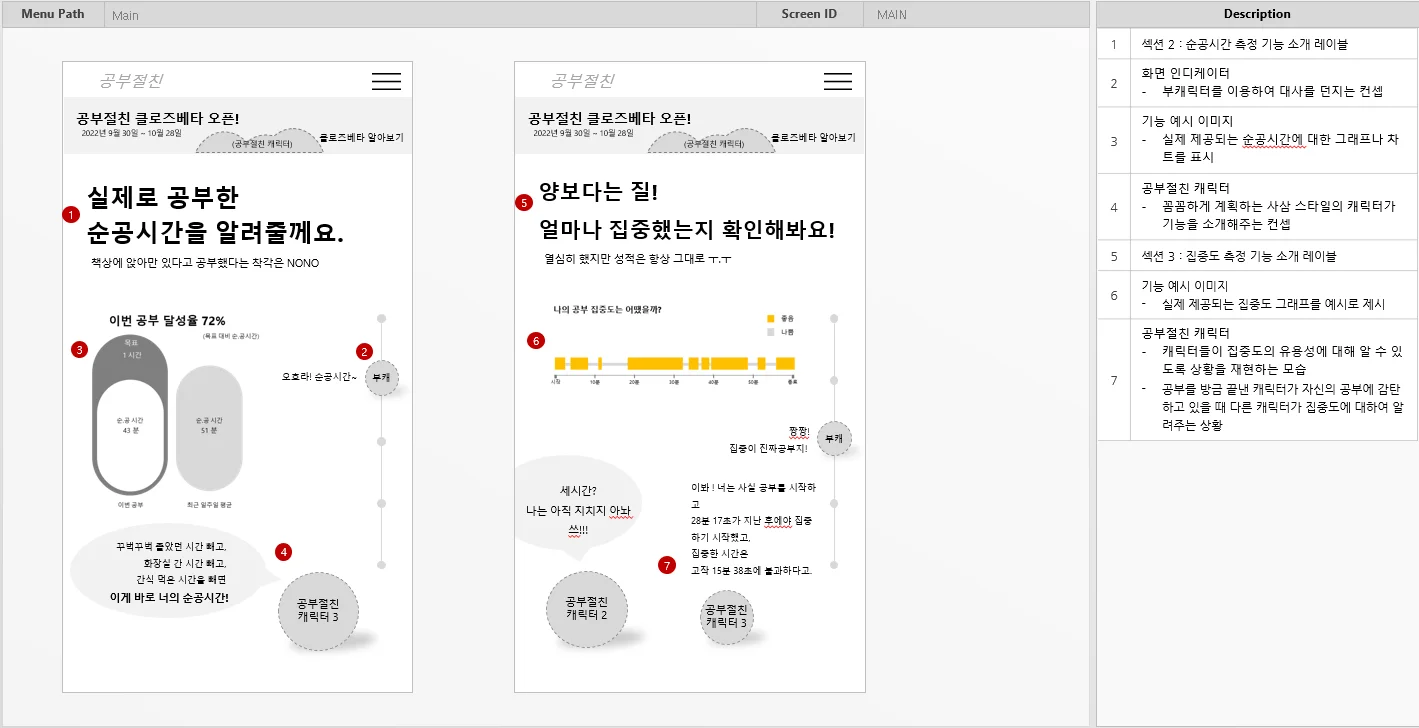Screen dimensions: 1419x728
Task: Click the banner title '공부절친 클로즈베타 오픈!' on 순공시간 mockup
Action: click(158, 118)
